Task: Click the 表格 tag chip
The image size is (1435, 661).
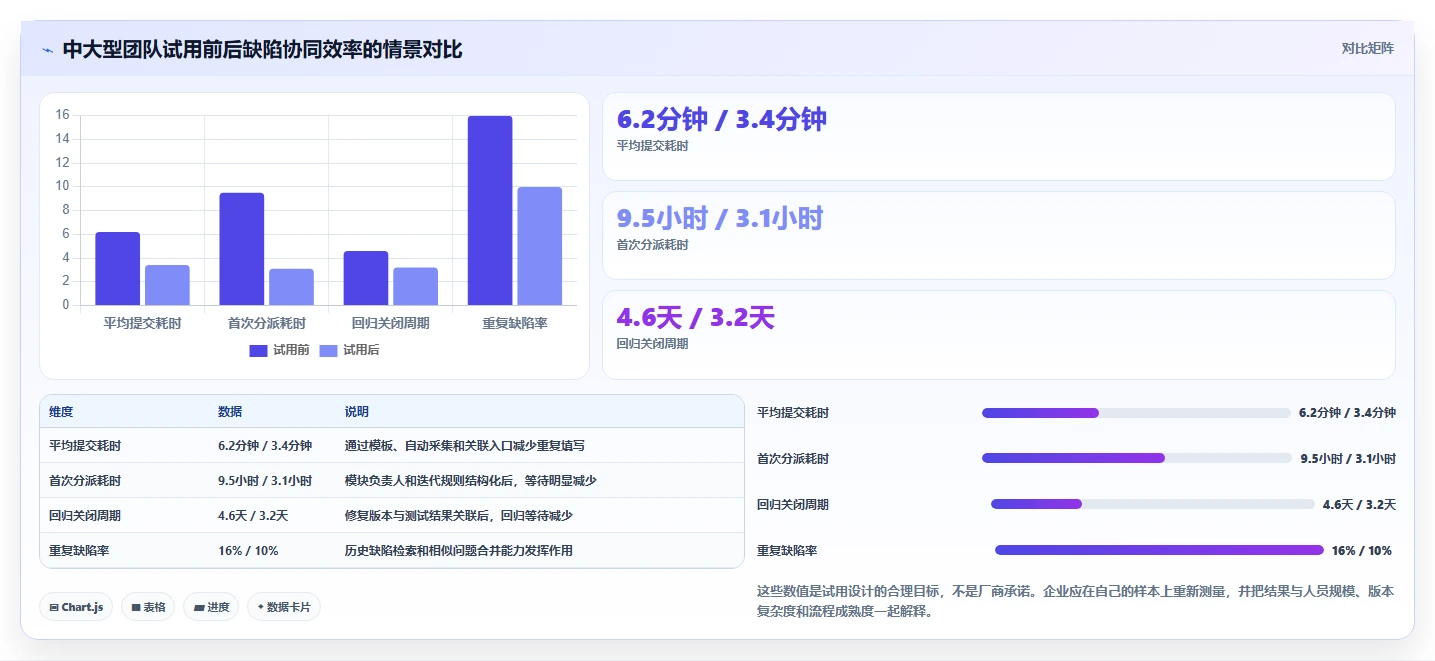Action: (148, 607)
